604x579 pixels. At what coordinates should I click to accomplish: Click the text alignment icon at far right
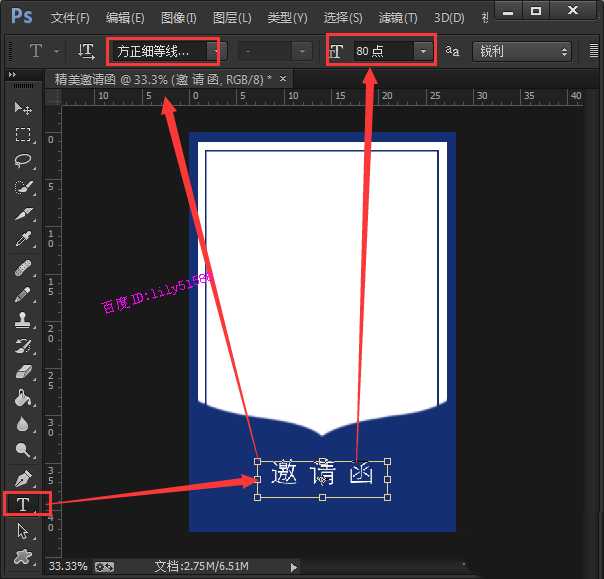point(594,51)
